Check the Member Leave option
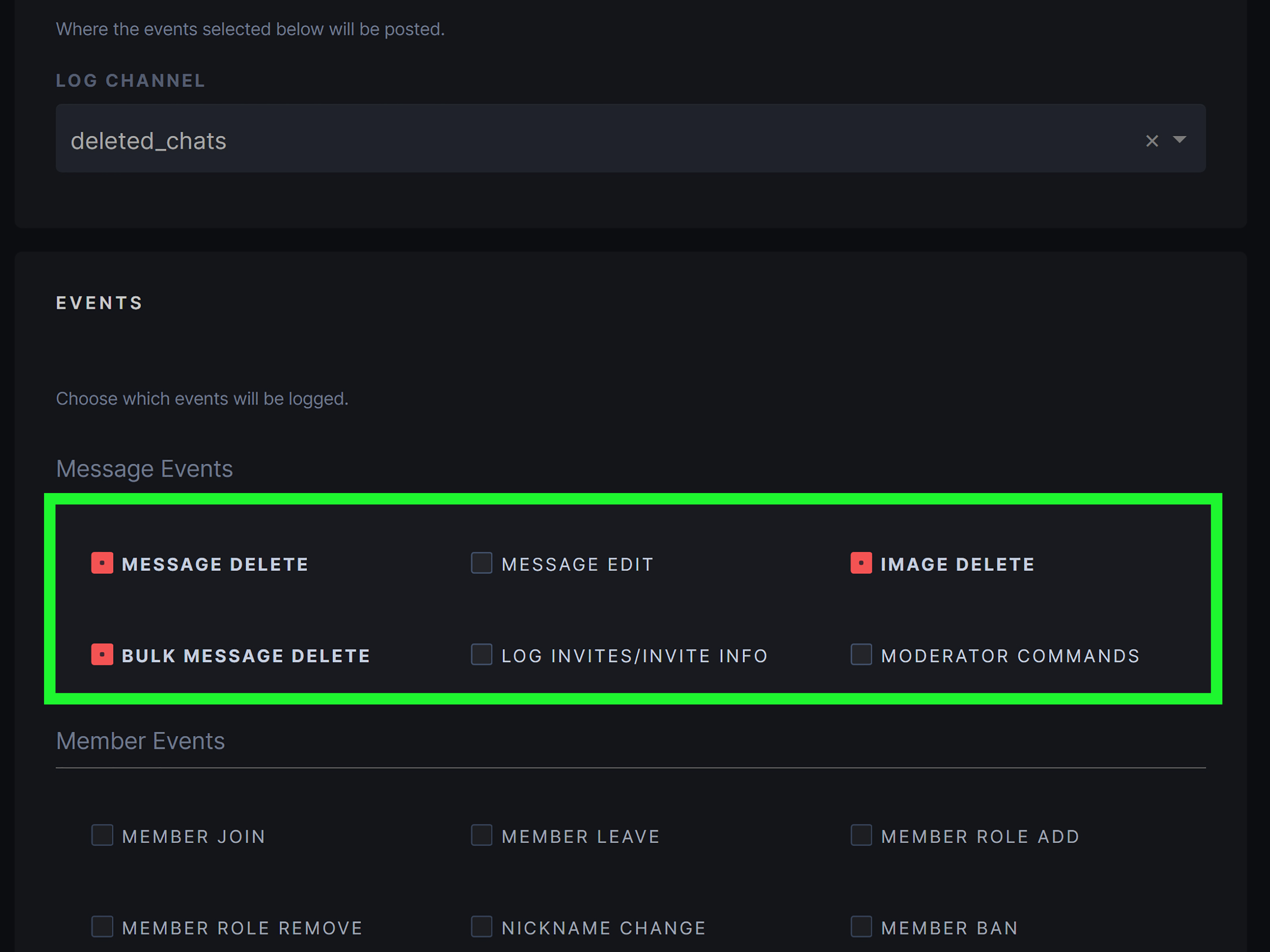This screenshot has height=952, width=1270. coord(481,835)
